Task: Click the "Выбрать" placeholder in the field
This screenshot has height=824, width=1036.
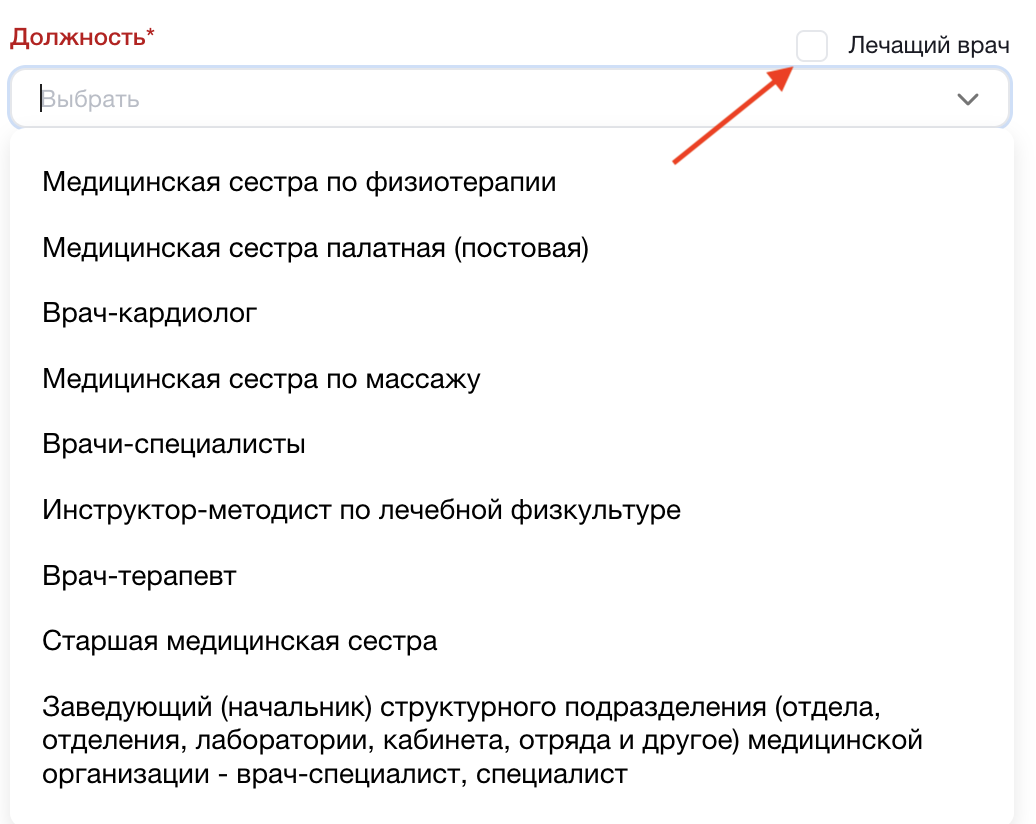Action: 90,100
